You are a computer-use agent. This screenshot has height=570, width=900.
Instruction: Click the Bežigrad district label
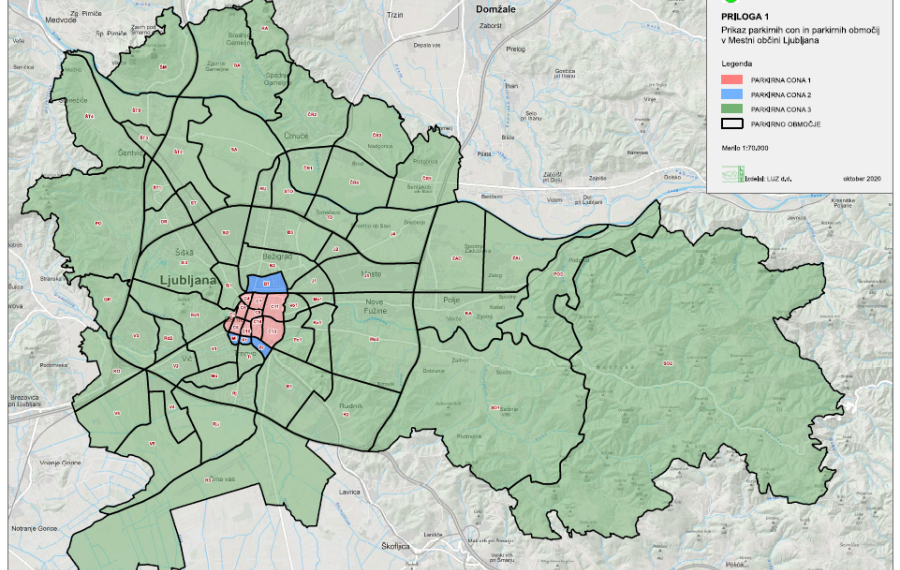pos(267,257)
